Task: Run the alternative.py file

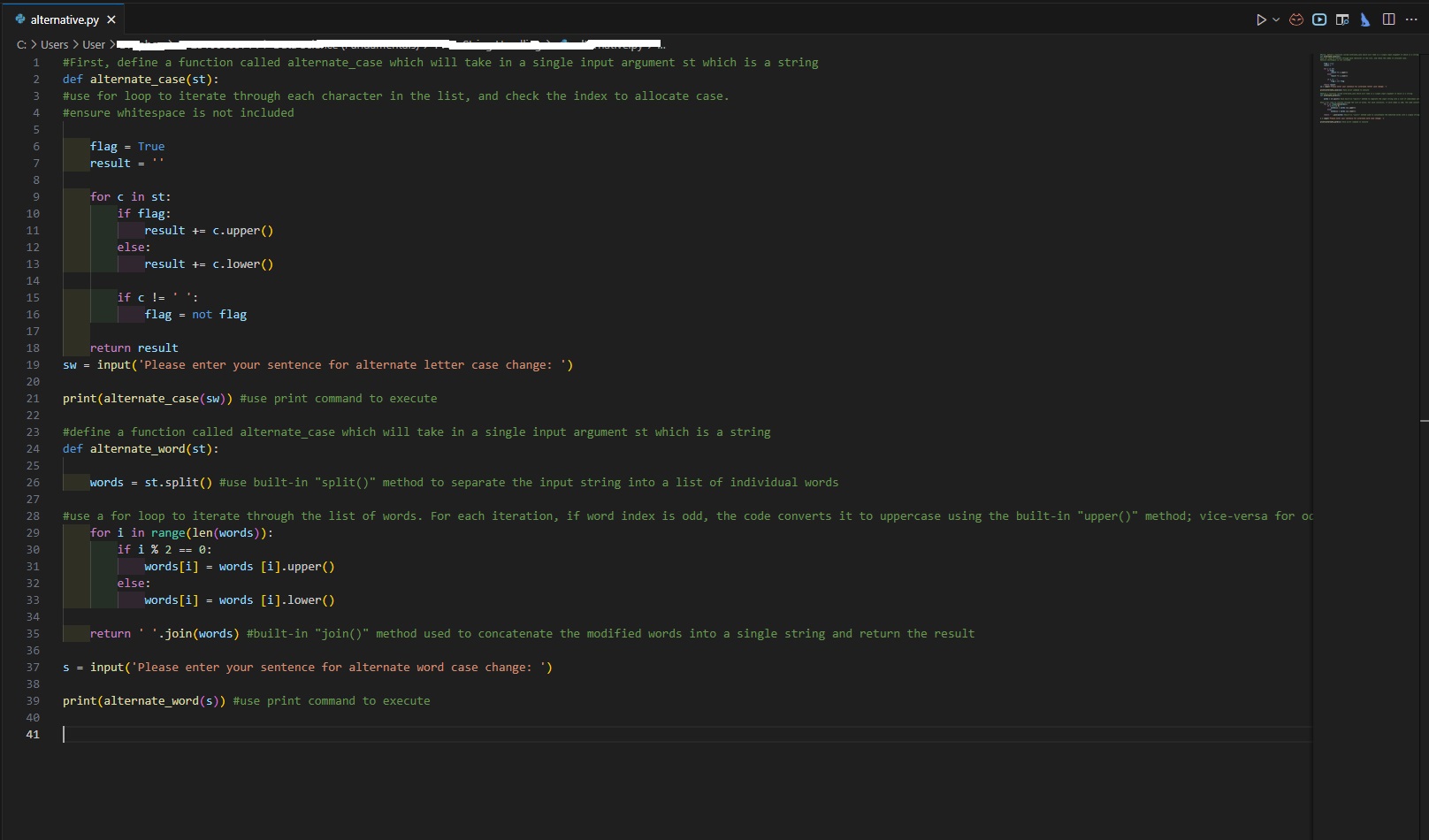Action: coord(1263,18)
